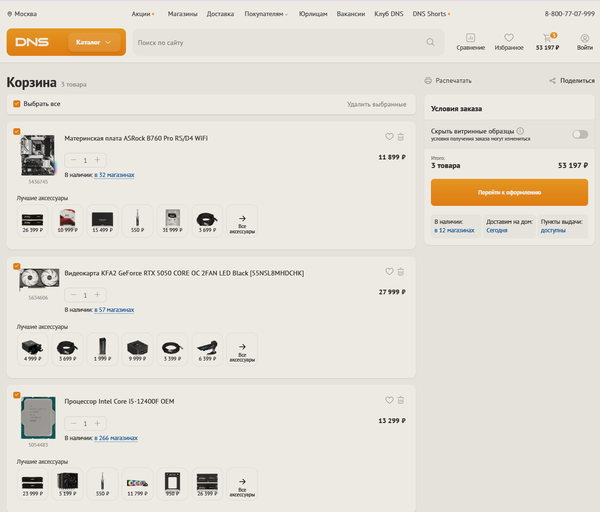Uncheck the KFA2 video card checkbox
The image size is (600, 512).
[17, 266]
